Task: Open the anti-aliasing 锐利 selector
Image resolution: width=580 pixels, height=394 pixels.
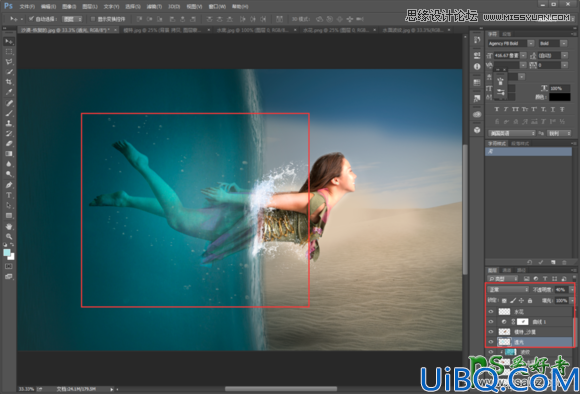Action: 558,133
